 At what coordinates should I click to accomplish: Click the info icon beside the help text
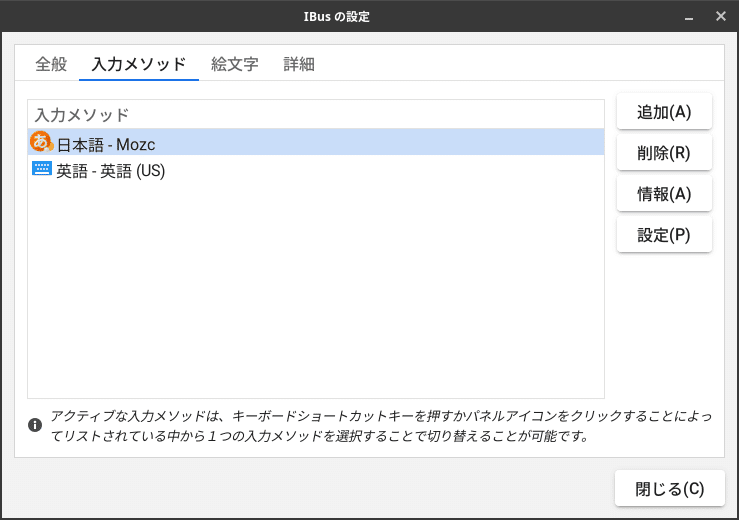point(35,425)
